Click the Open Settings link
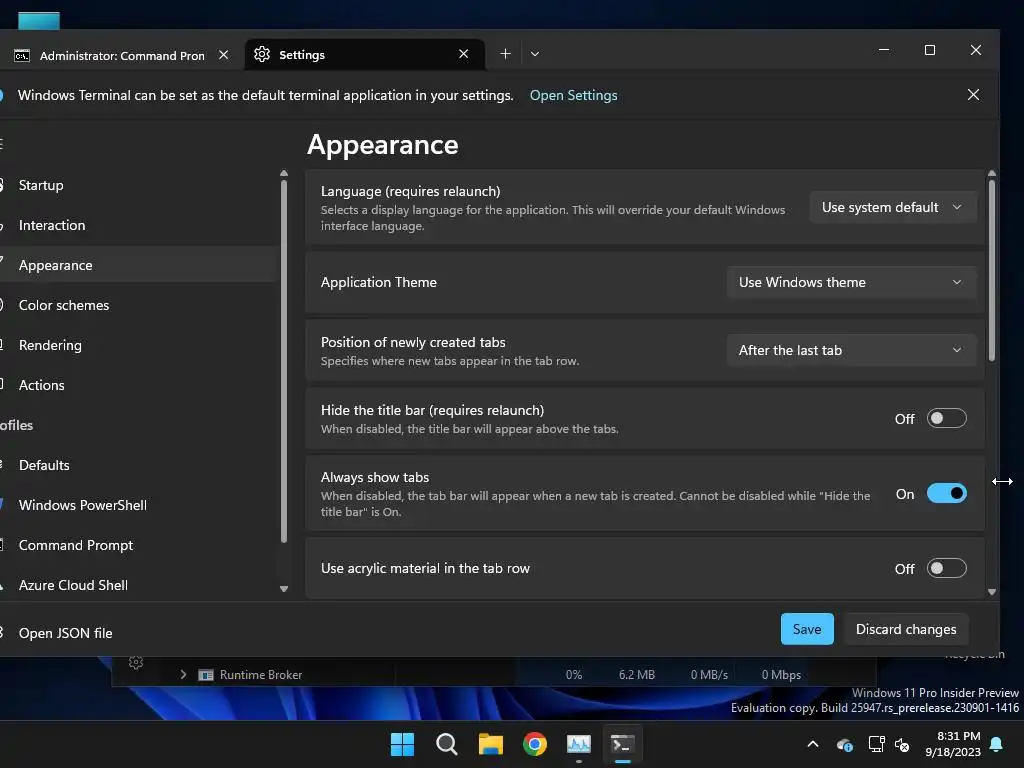 click(573, 95)
